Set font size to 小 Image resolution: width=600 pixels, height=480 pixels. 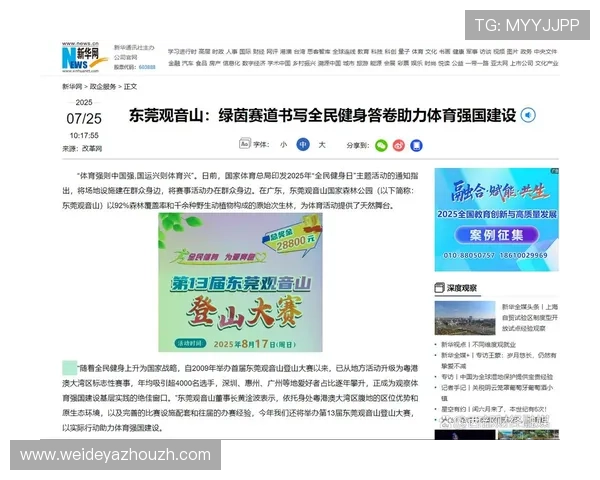[x=283, y=145]
